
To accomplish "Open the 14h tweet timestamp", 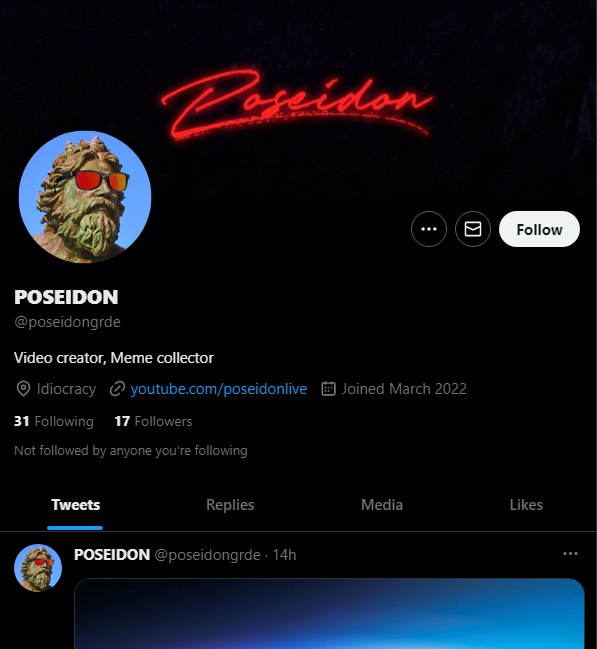I will pos(284,555).
